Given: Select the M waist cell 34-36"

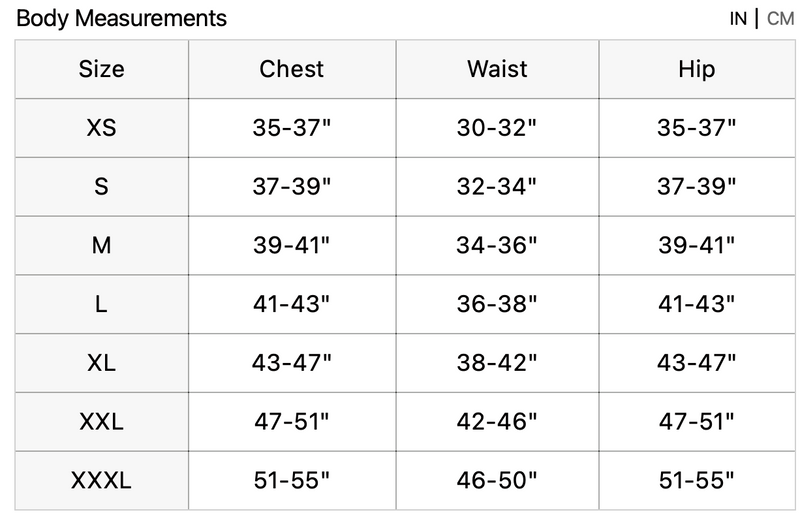Looking at the screenshot, I should 497,245.
